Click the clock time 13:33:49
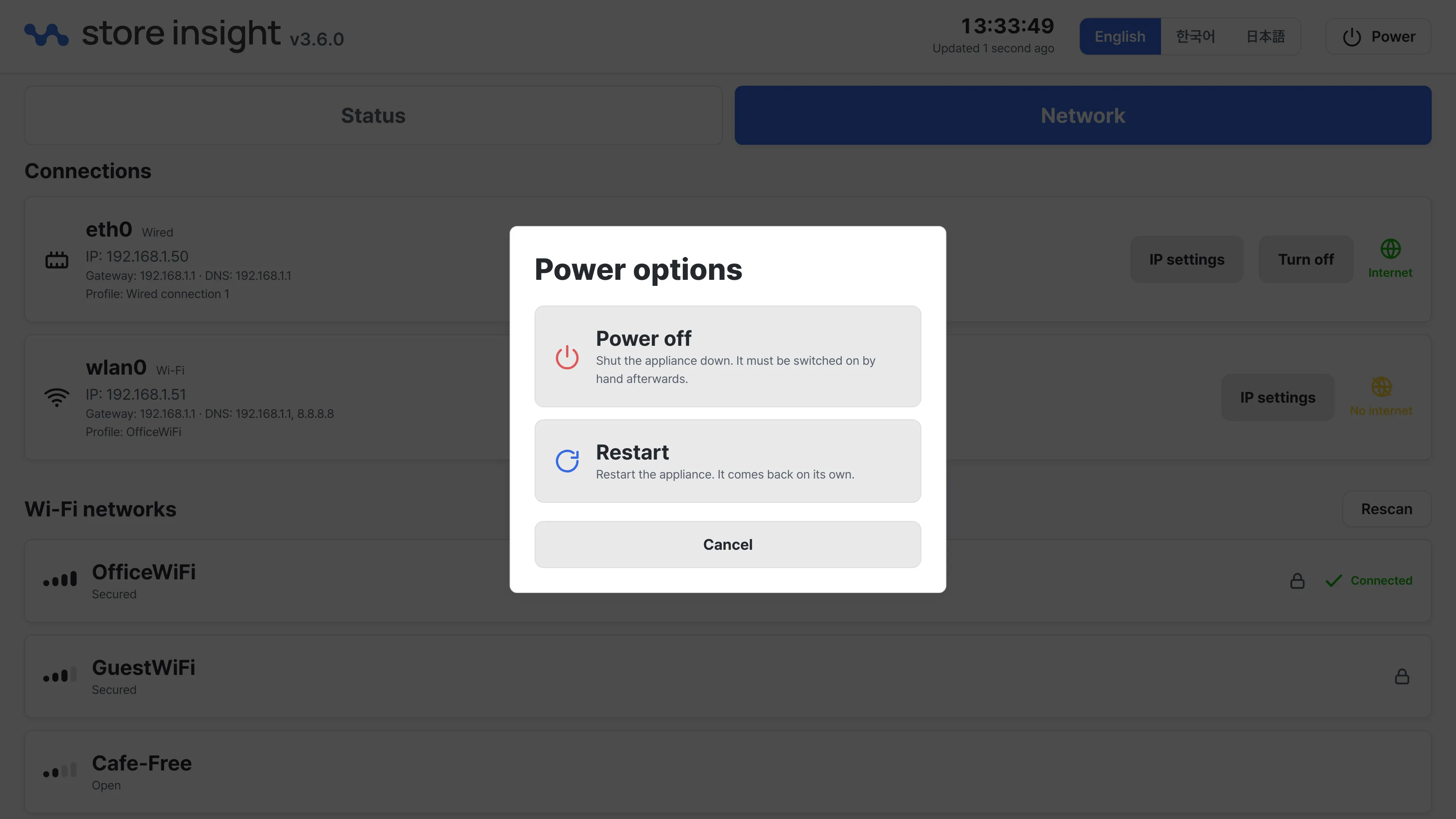This screenshot has height=819, width=1456. 1007,25
